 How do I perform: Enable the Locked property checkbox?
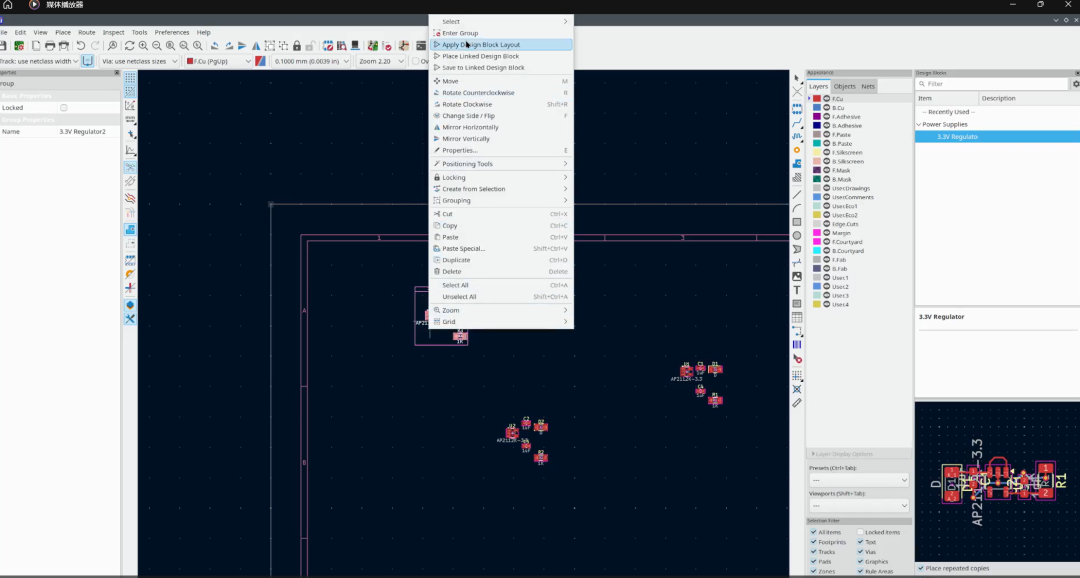(64, 108)
